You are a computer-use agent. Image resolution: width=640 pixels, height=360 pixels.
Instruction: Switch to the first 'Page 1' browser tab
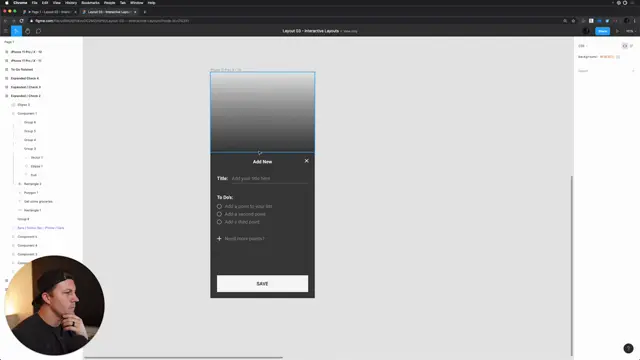pyautogui.click(x=50, y=12)
